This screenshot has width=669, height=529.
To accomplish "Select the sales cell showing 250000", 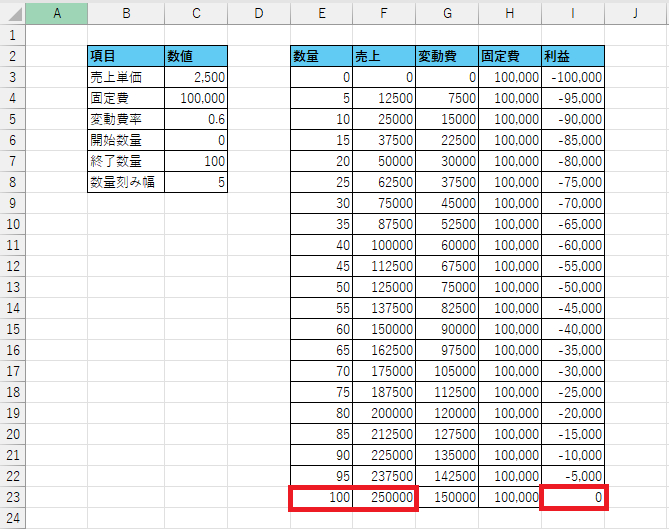I will pos(384,497).
